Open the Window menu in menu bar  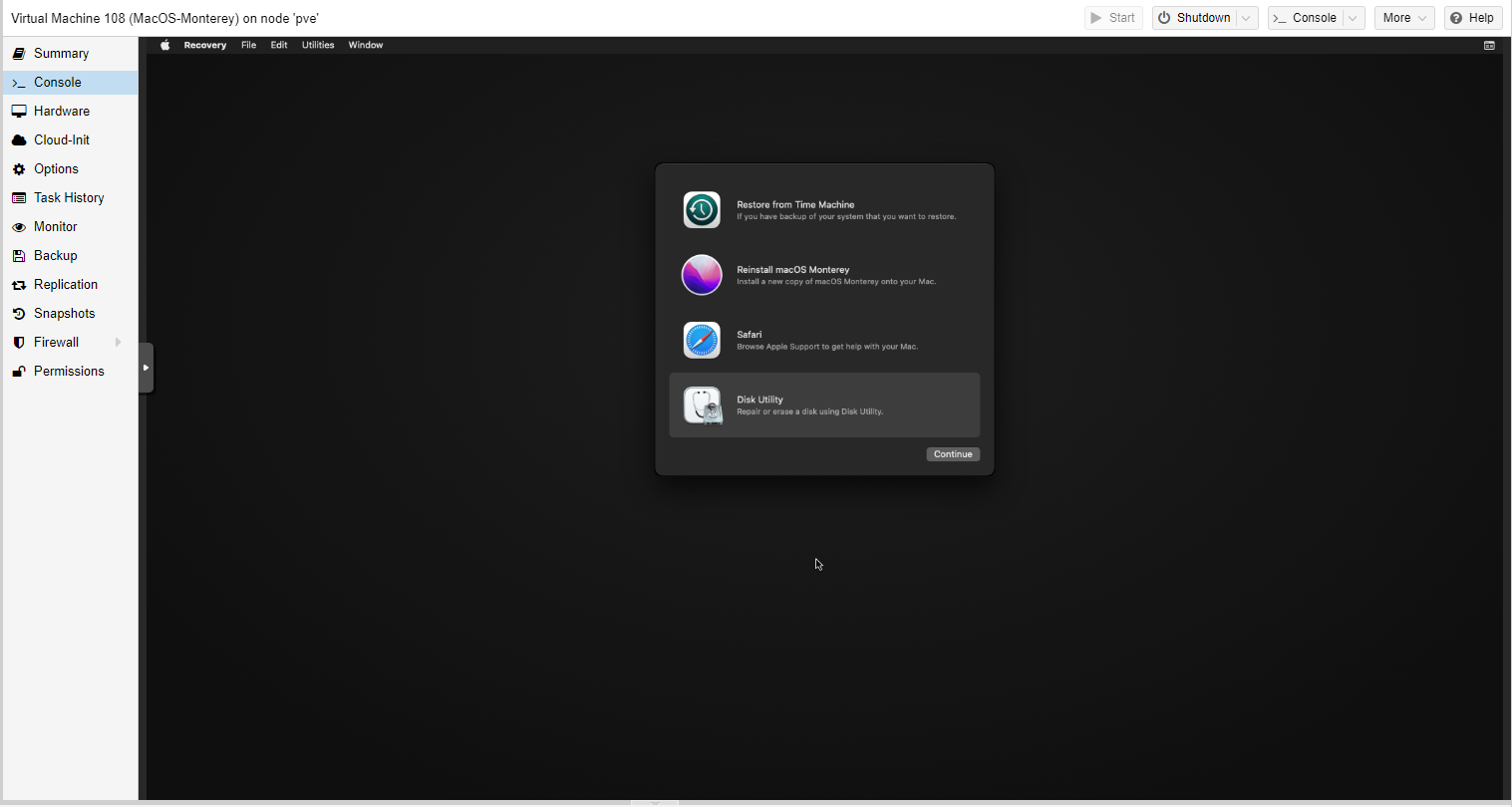(x=366, y=45)
